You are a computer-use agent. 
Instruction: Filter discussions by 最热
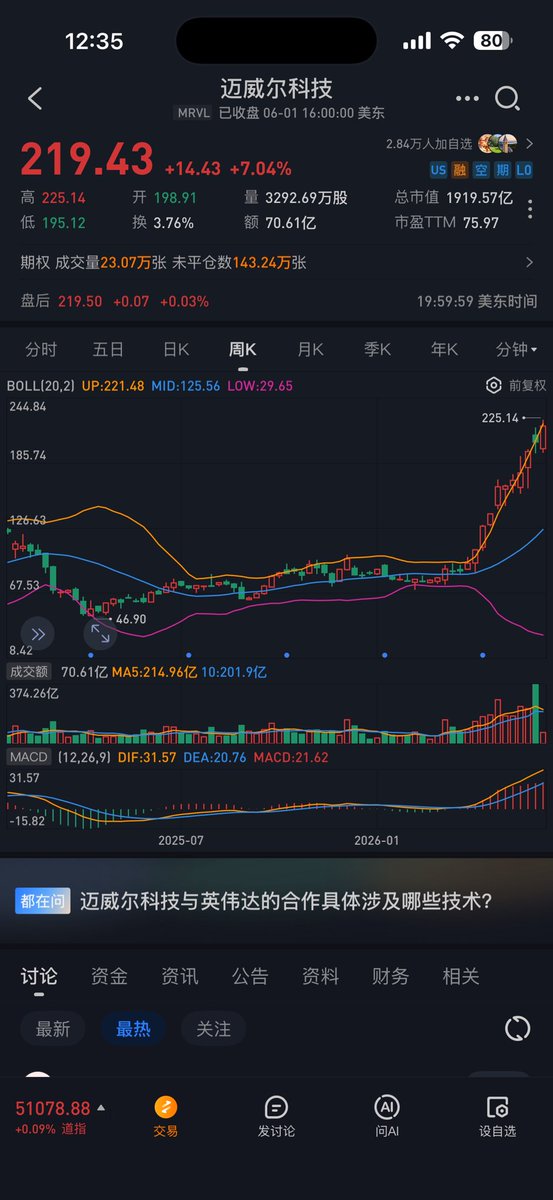pyautogui.click(x=133, y=1029)
